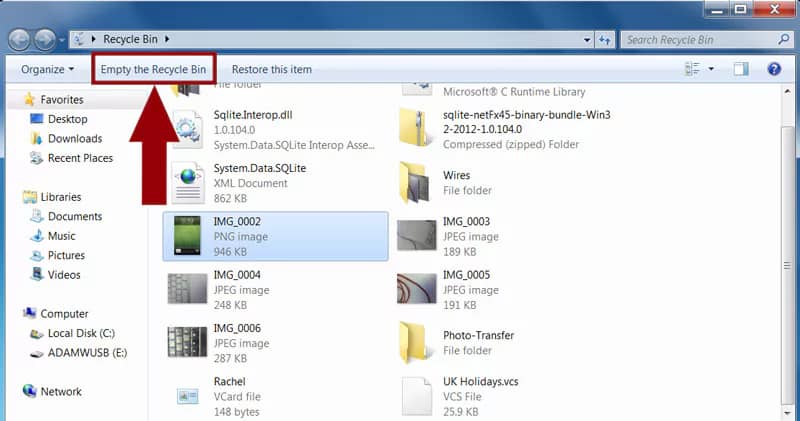Click Empty the Recycle Bin

point(154,69)
